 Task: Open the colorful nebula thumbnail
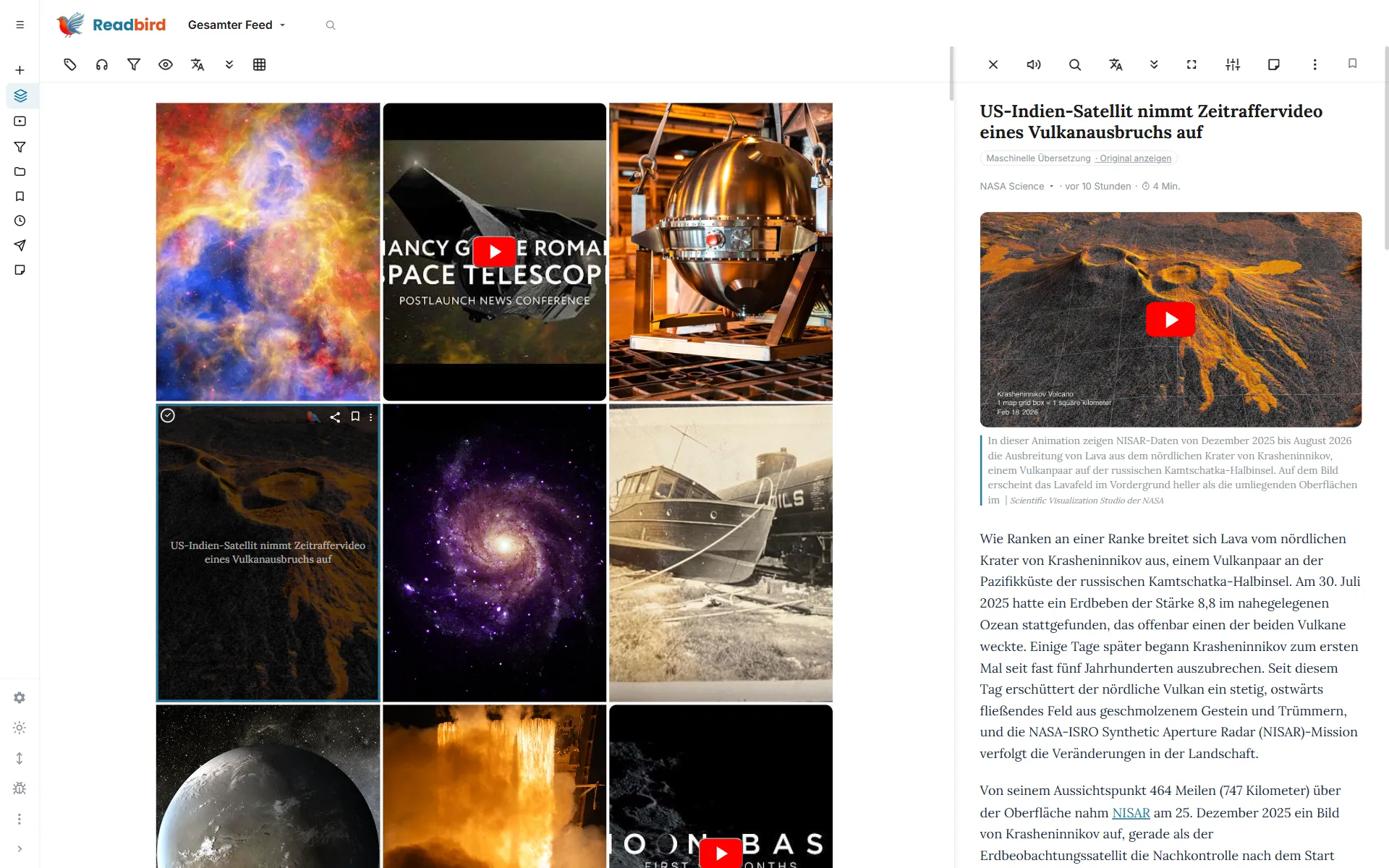click(x=268, y=252)
